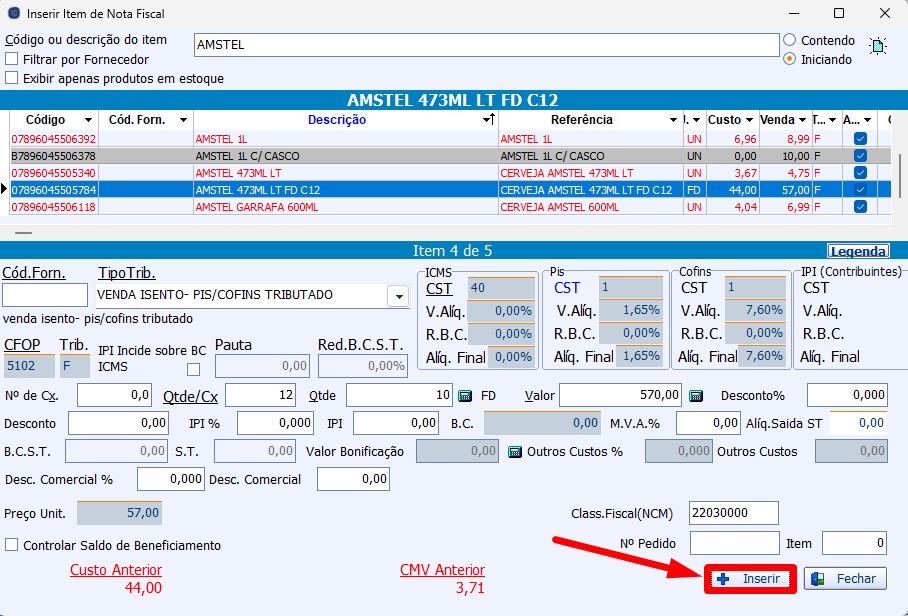This screenshot has width=908, height=616.
Task: Toggle IPI Incide sobre BC ICMS checkbox
Action: pos(194,369)
